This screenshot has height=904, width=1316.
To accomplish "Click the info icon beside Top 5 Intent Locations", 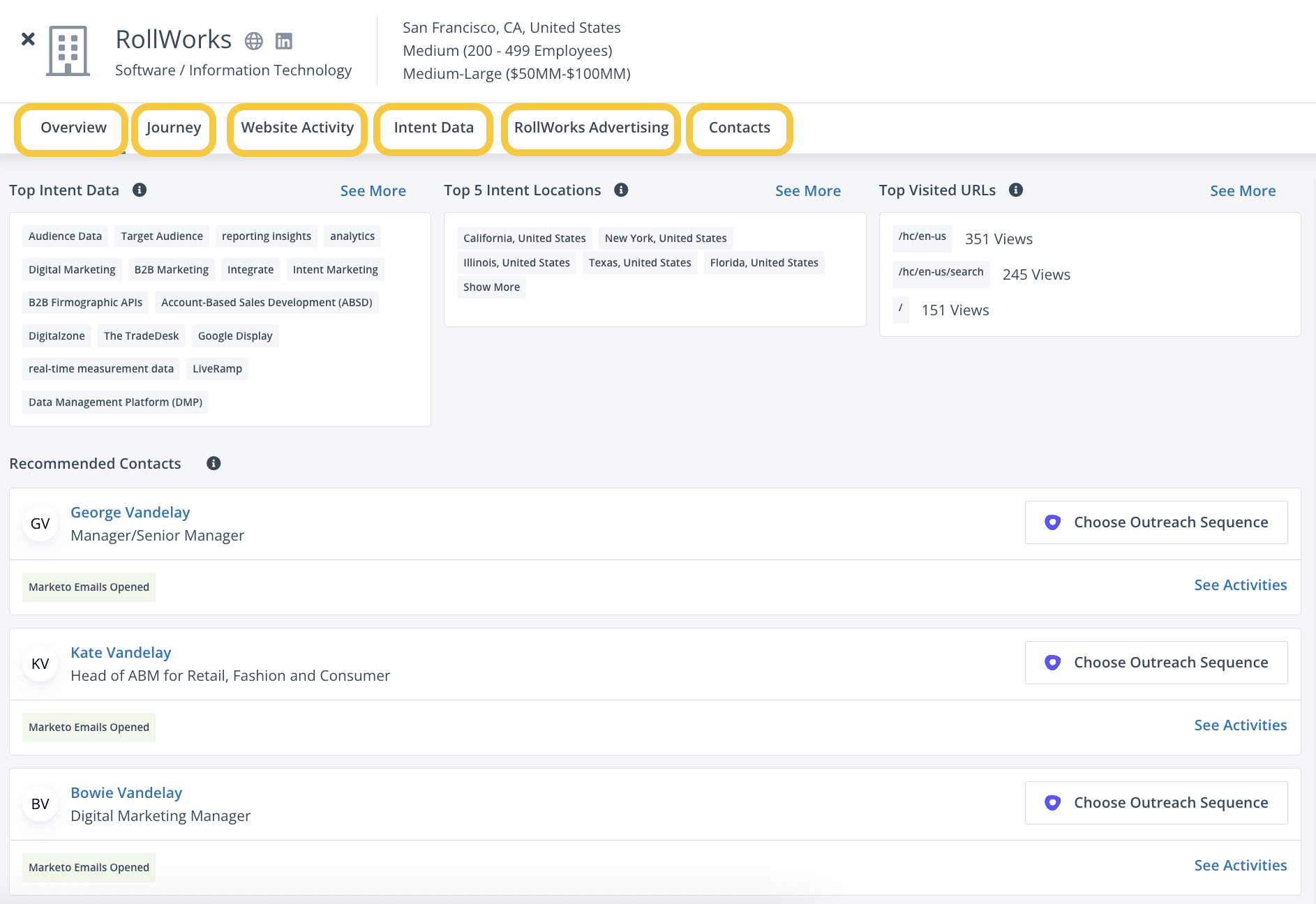I will point(622,189).
